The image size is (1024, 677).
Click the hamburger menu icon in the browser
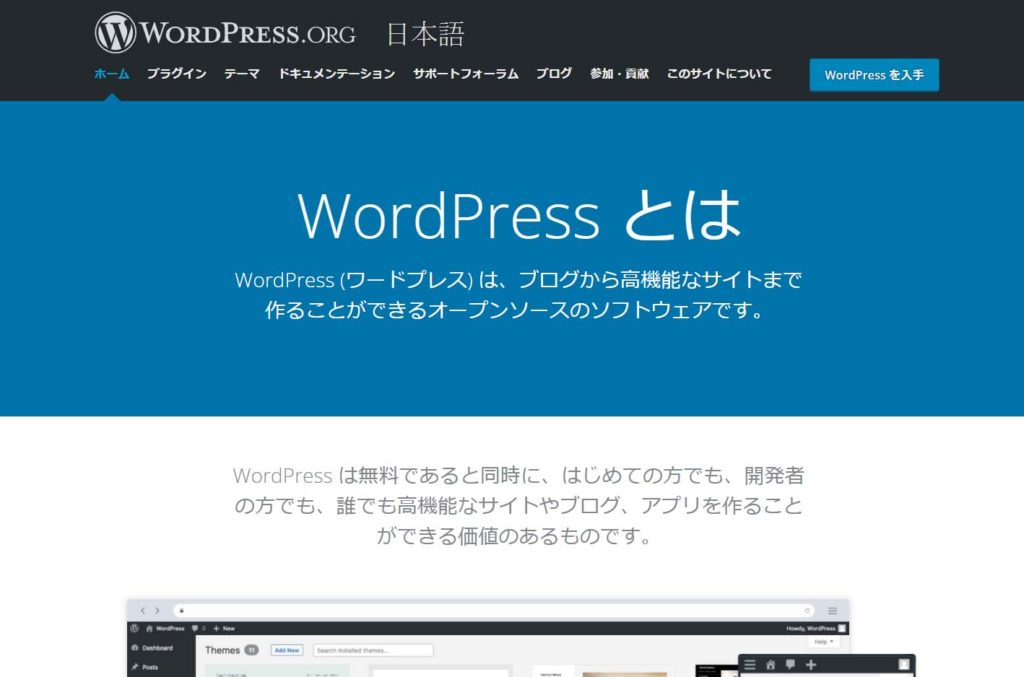click(x=831, y=609)
